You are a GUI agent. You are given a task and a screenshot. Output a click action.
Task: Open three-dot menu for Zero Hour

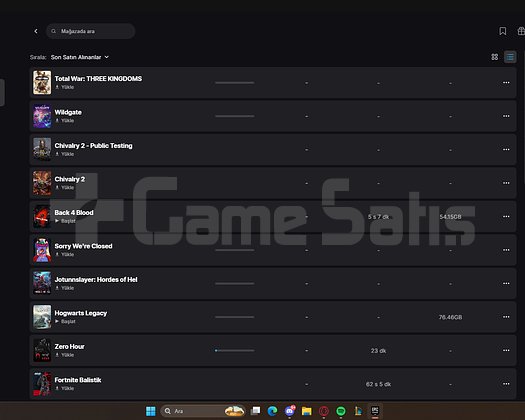tap(506, 350)
